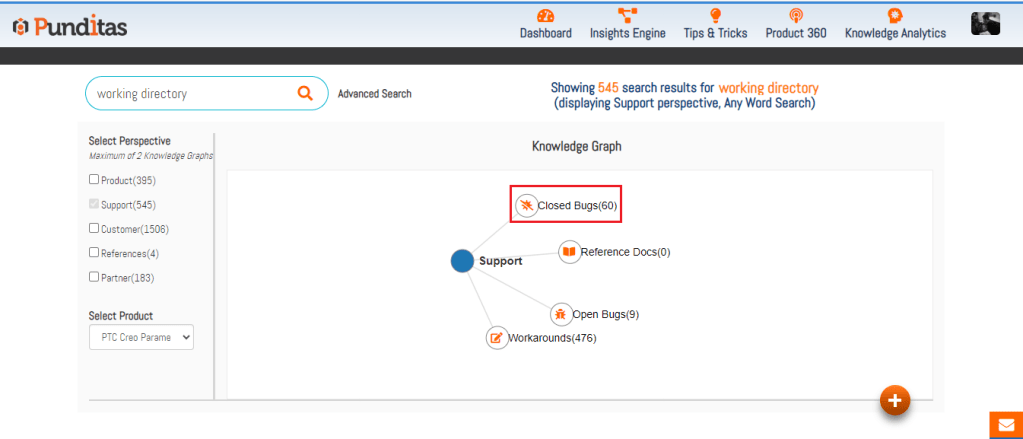Expand the PTC Creo product dropdown

click(141, 337)
